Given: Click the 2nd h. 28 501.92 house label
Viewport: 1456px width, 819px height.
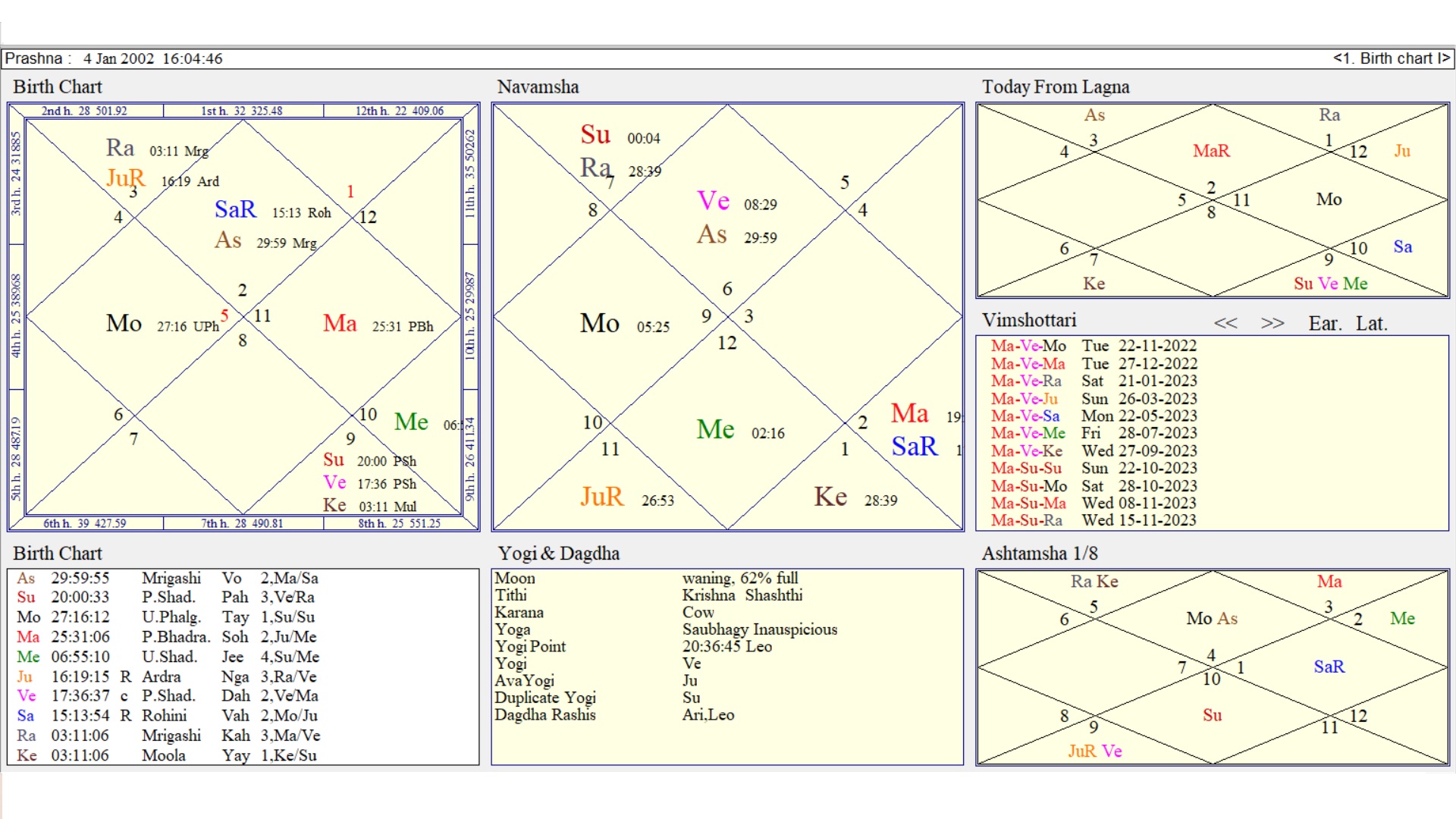Looking at the screenshot, I should click(84, 111).
